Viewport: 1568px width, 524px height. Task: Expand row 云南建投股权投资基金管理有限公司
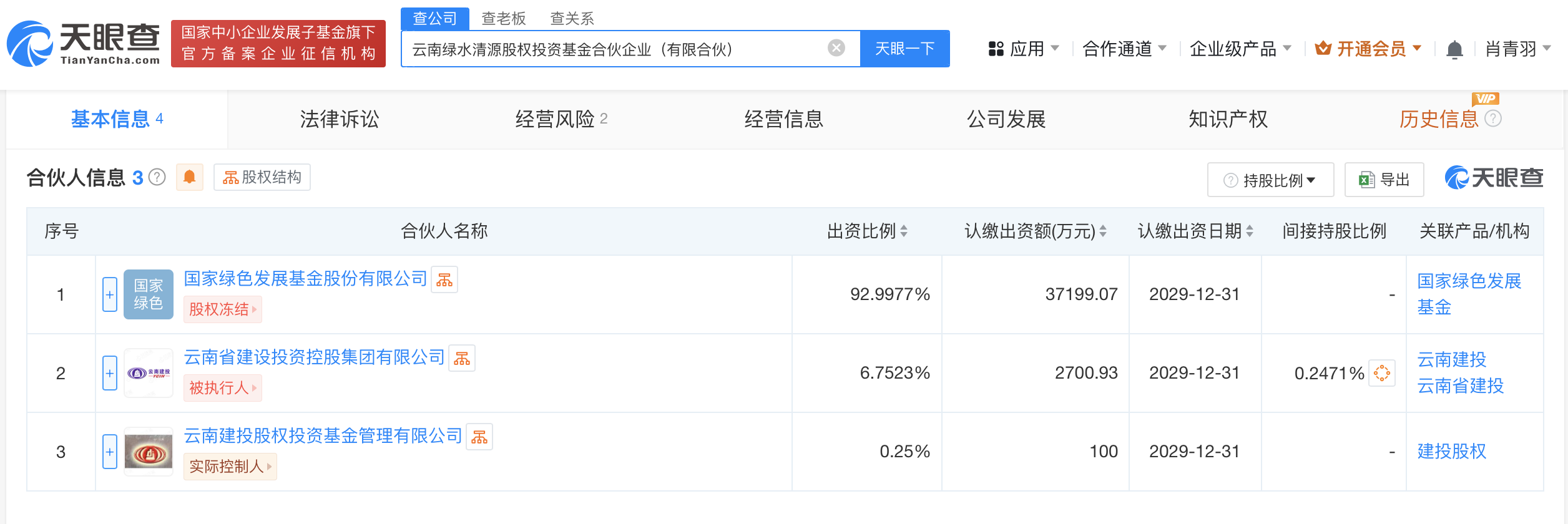coord(110,452)
